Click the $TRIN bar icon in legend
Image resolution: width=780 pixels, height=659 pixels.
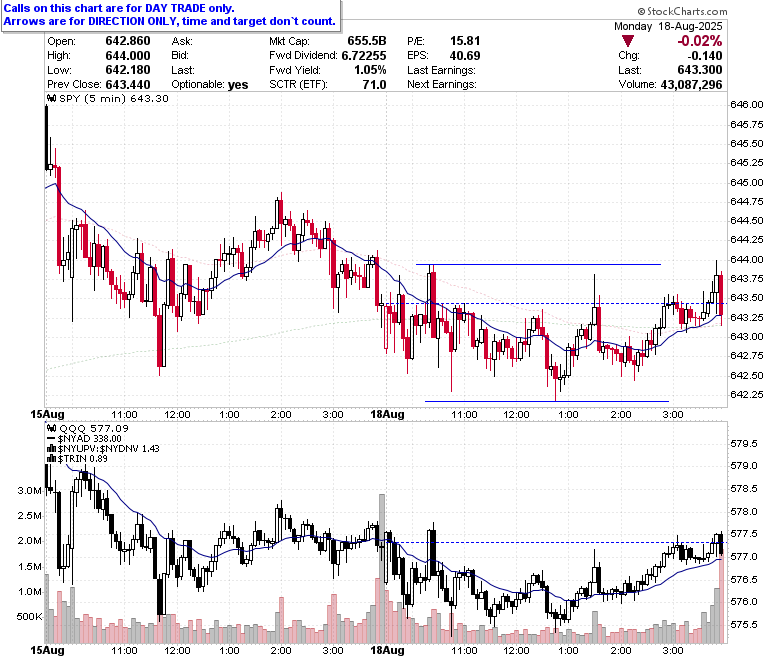pyautogui.click(x=51, y=459)
